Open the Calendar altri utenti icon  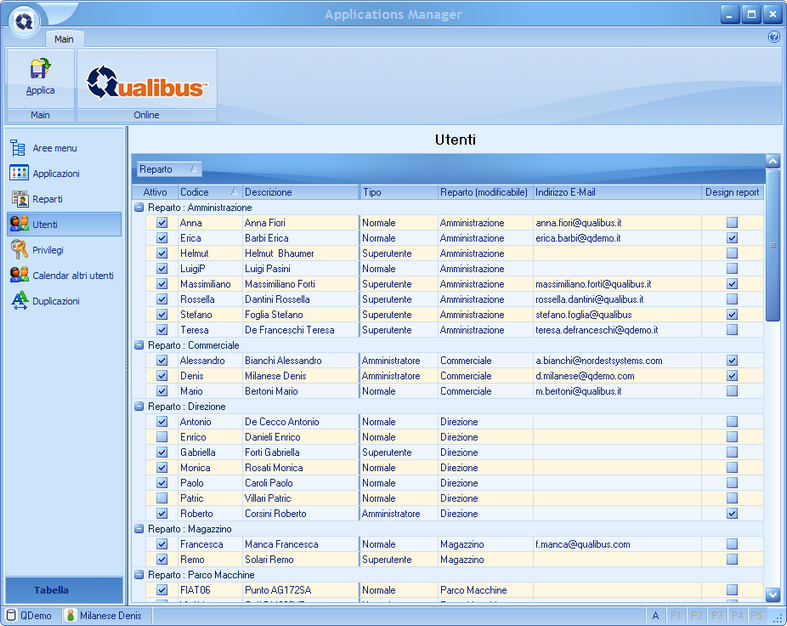18,275
